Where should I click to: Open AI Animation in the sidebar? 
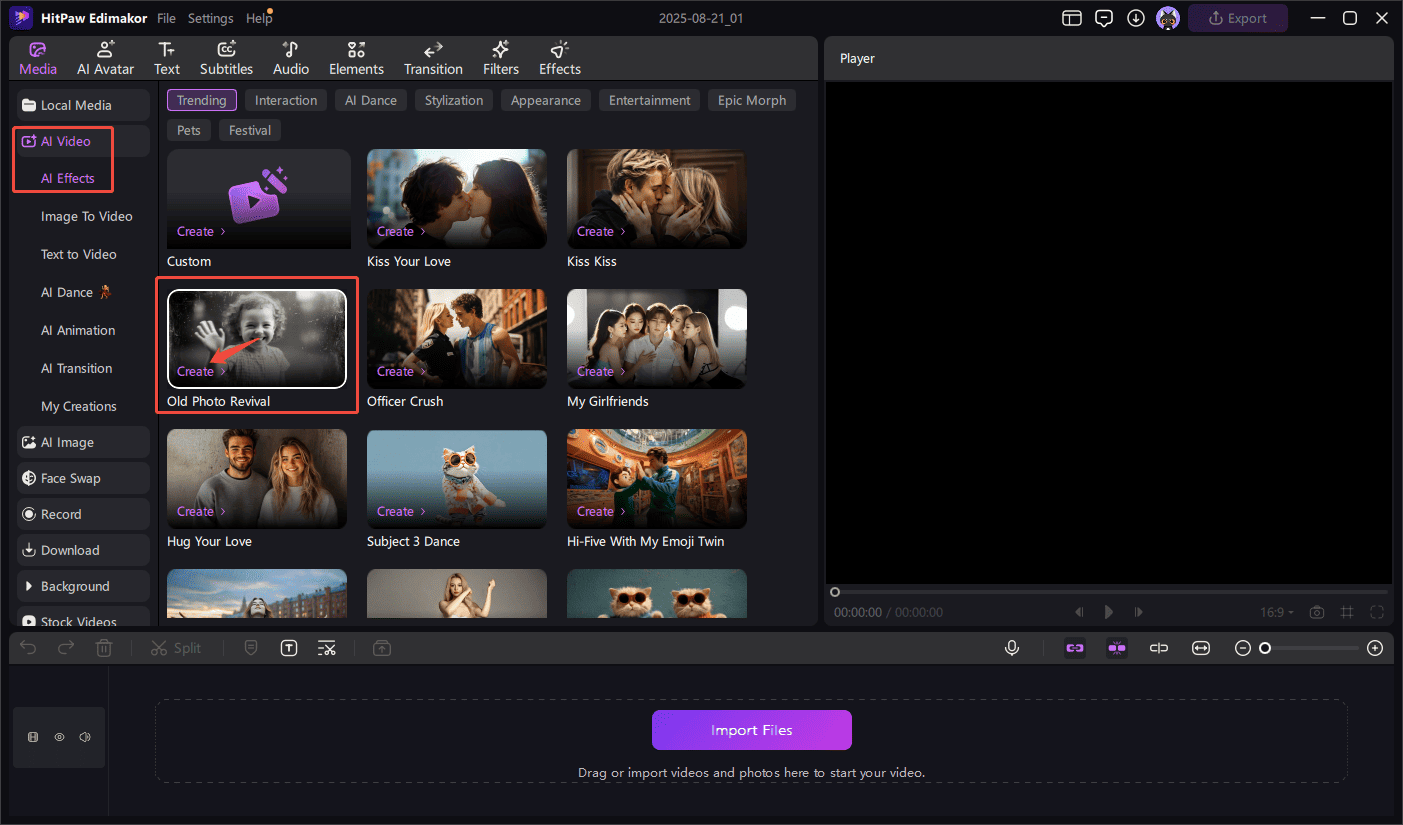(78, 330)
